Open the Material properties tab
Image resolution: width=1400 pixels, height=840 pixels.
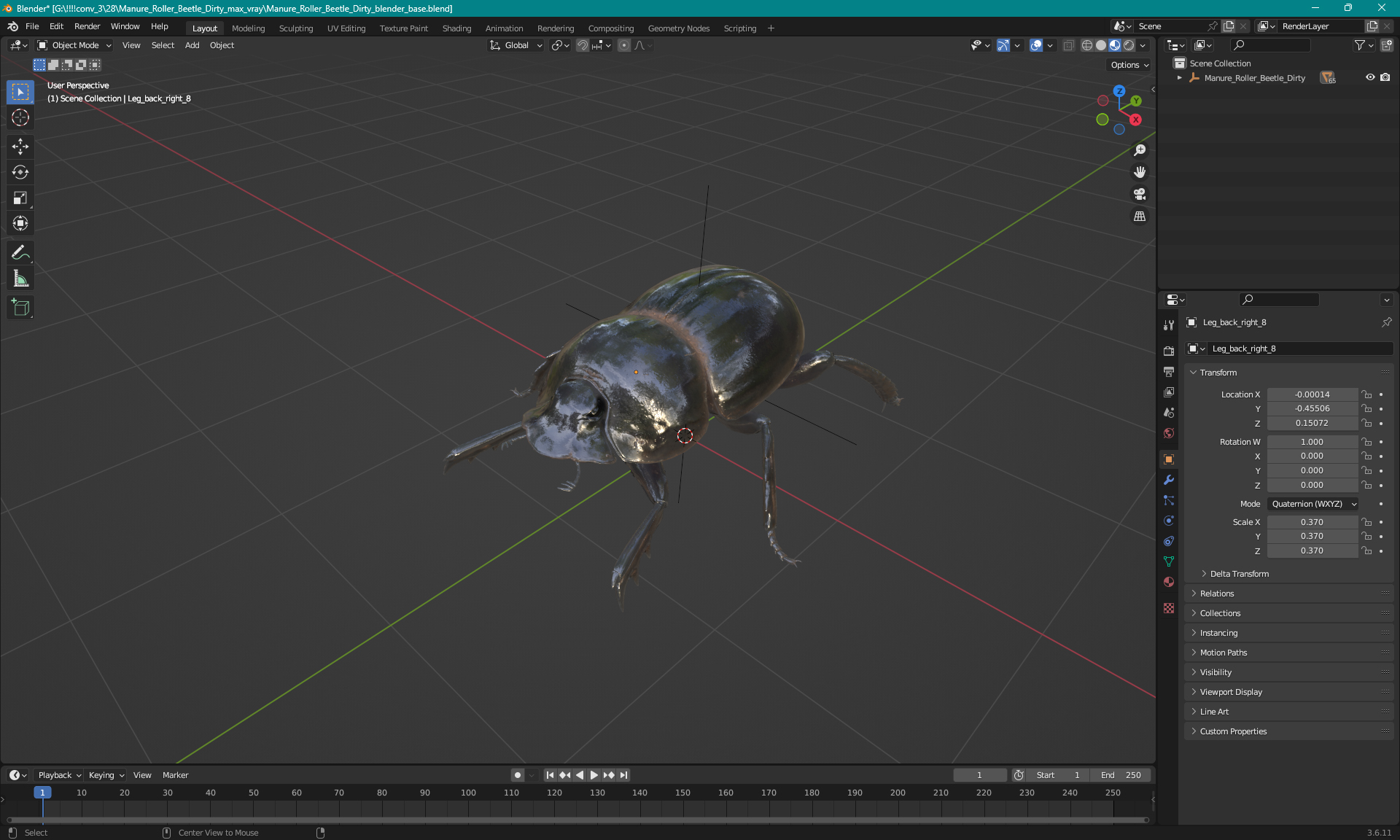pos(1169,582)
